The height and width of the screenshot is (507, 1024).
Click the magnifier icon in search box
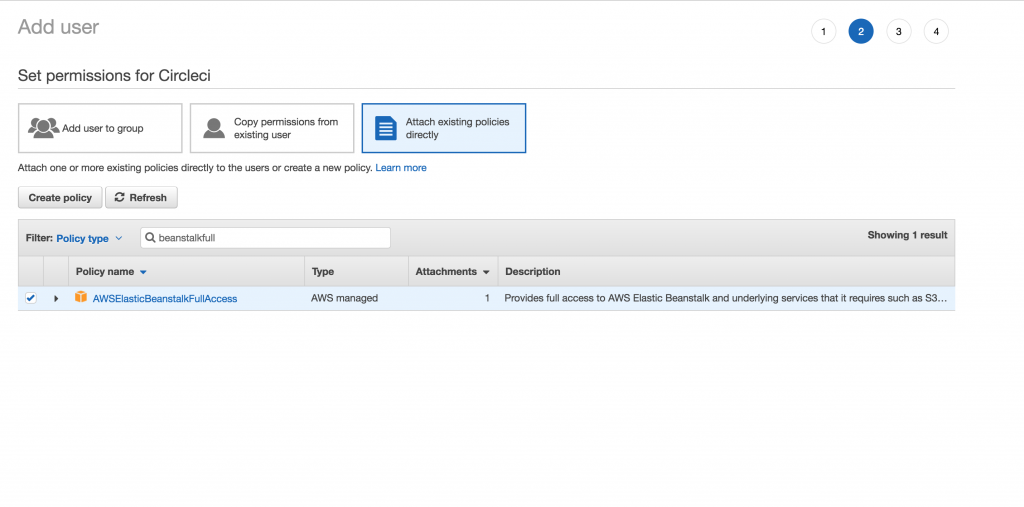point(150,238)
